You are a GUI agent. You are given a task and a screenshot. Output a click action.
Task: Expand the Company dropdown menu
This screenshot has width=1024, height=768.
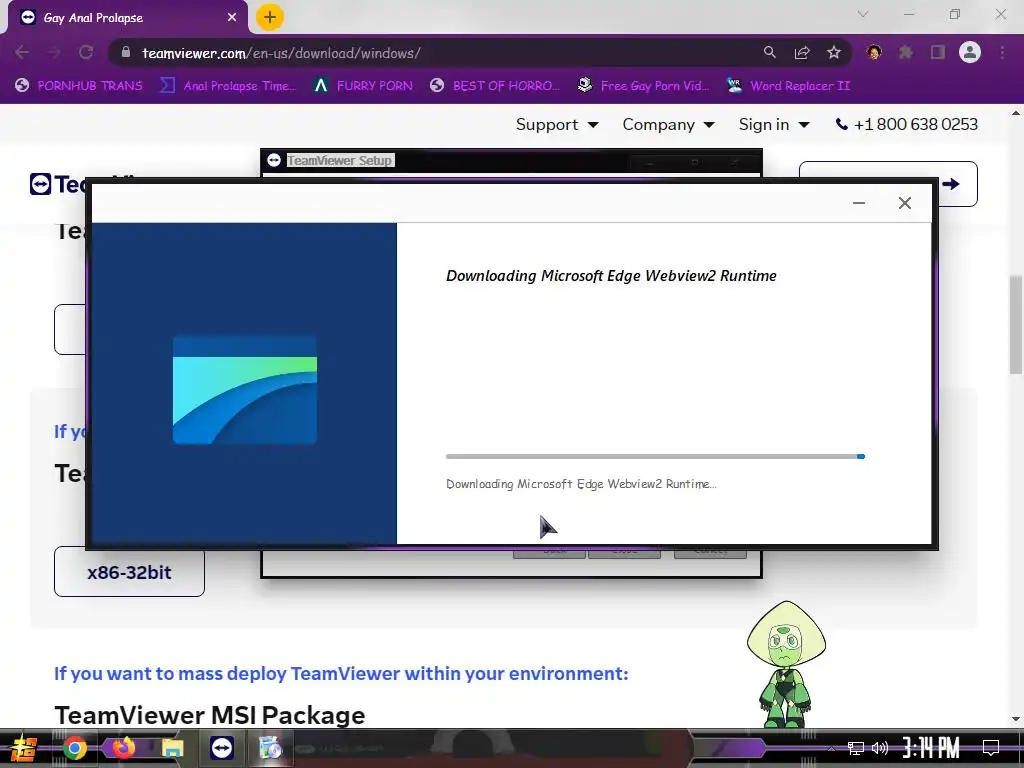(x=668, y=124)
